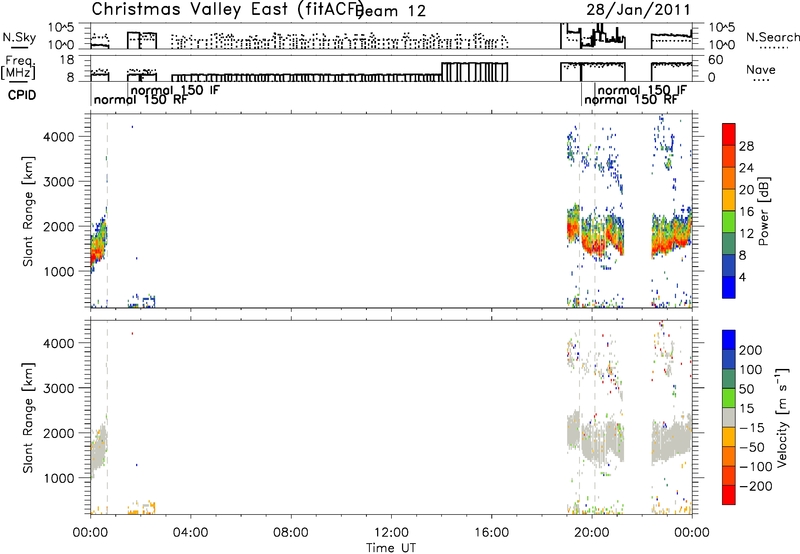Select the "N.Sky" axis label
The image size is (800, 554).
(x=19, y=37)
